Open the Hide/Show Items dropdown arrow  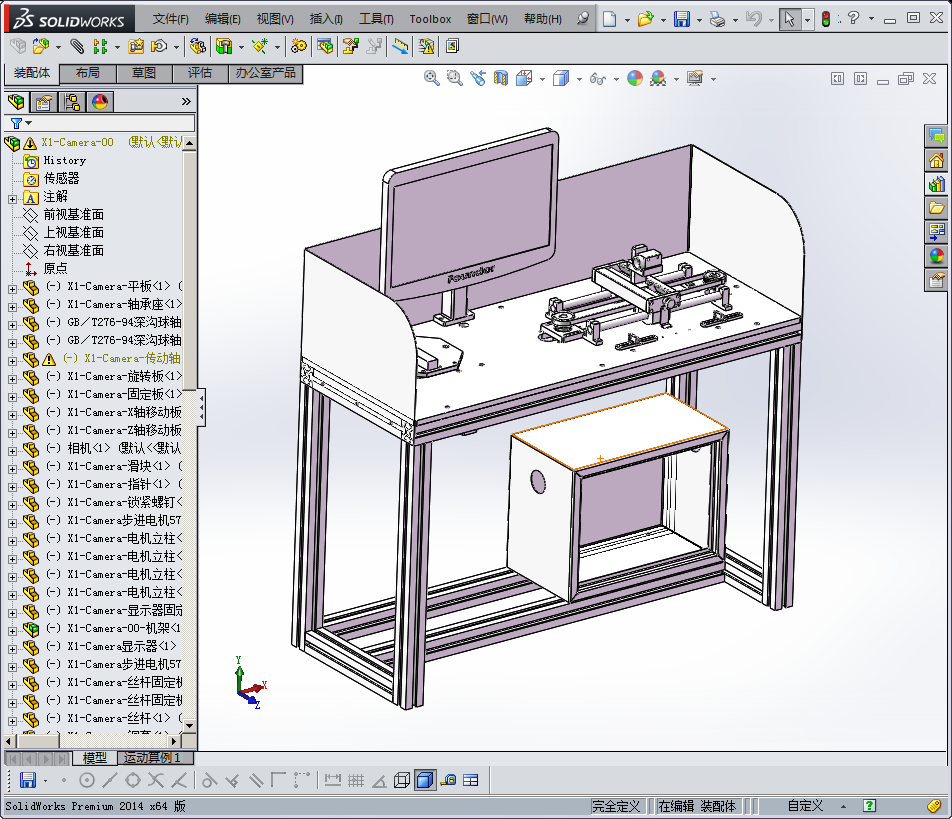coord(616,79)
